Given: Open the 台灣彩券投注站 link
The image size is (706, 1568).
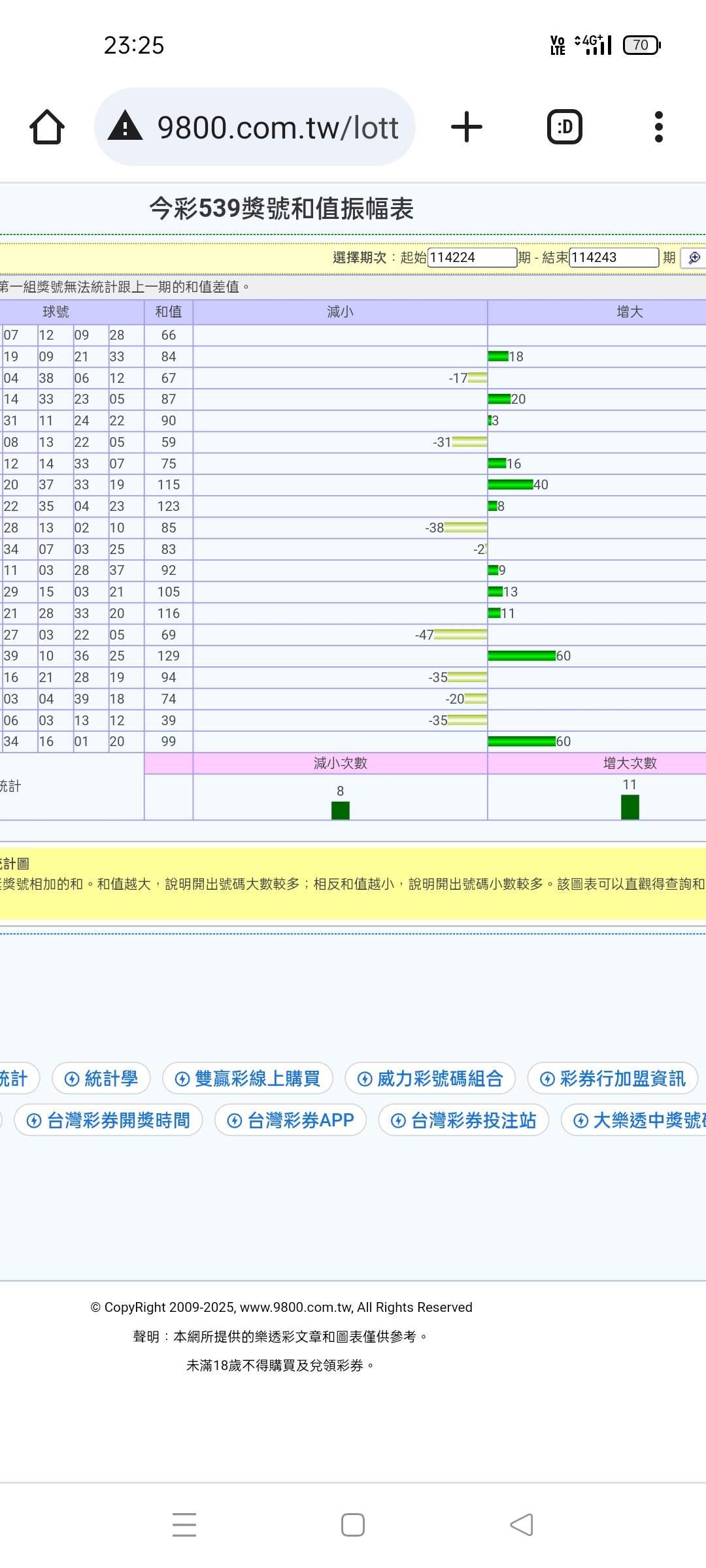Looking at the screenshot, I should 463,1120.
